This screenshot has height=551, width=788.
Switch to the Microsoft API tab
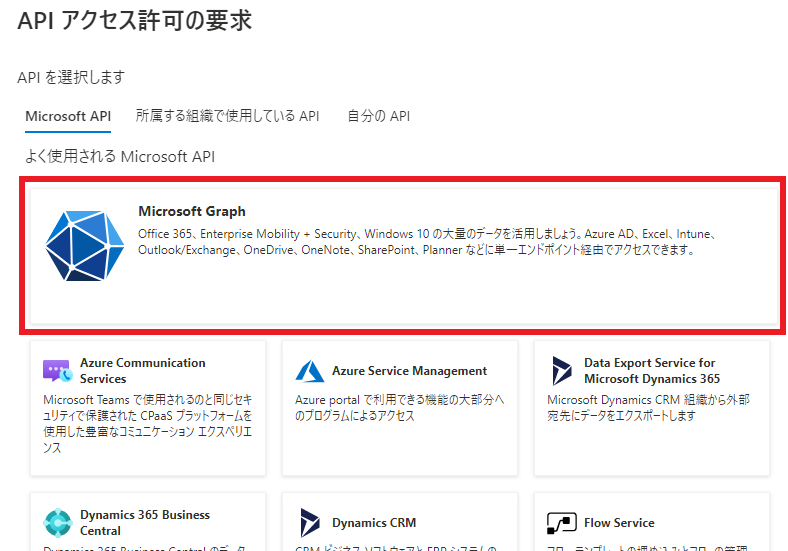tap(68, 116)
